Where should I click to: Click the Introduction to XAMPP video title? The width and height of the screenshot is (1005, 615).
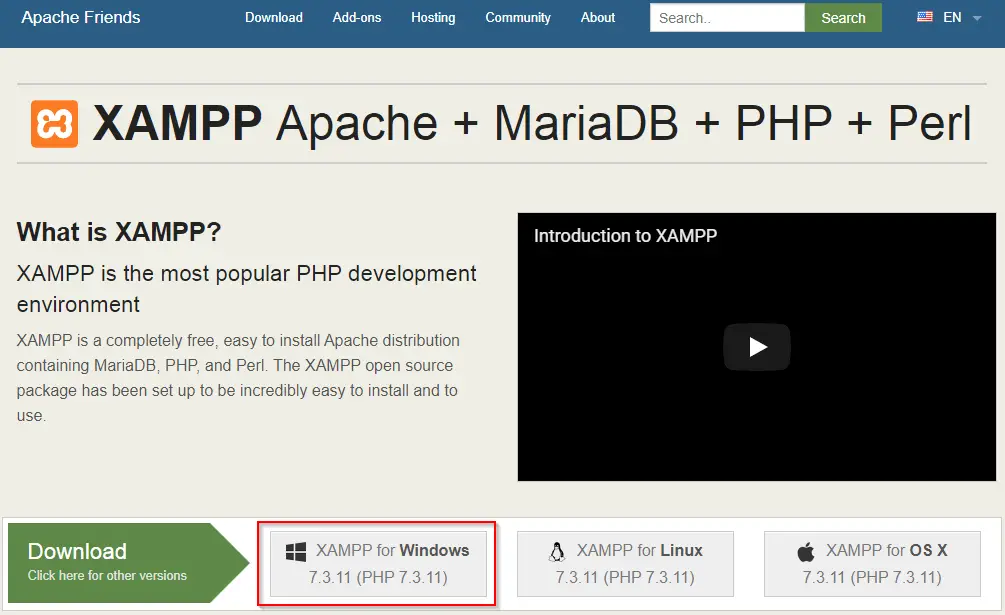[626, 236]
